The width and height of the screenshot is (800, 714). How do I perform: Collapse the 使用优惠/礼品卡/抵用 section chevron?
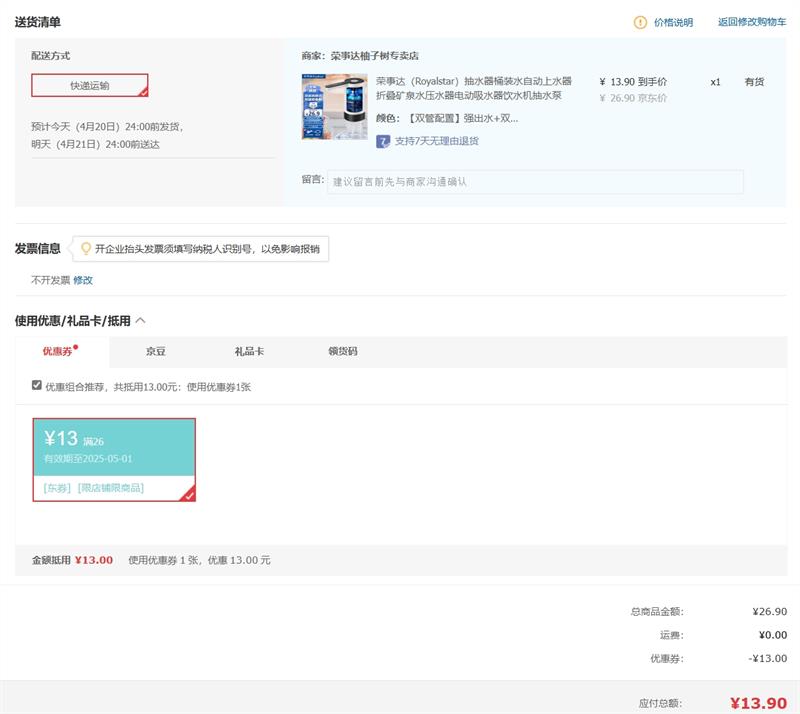(141, 321)
